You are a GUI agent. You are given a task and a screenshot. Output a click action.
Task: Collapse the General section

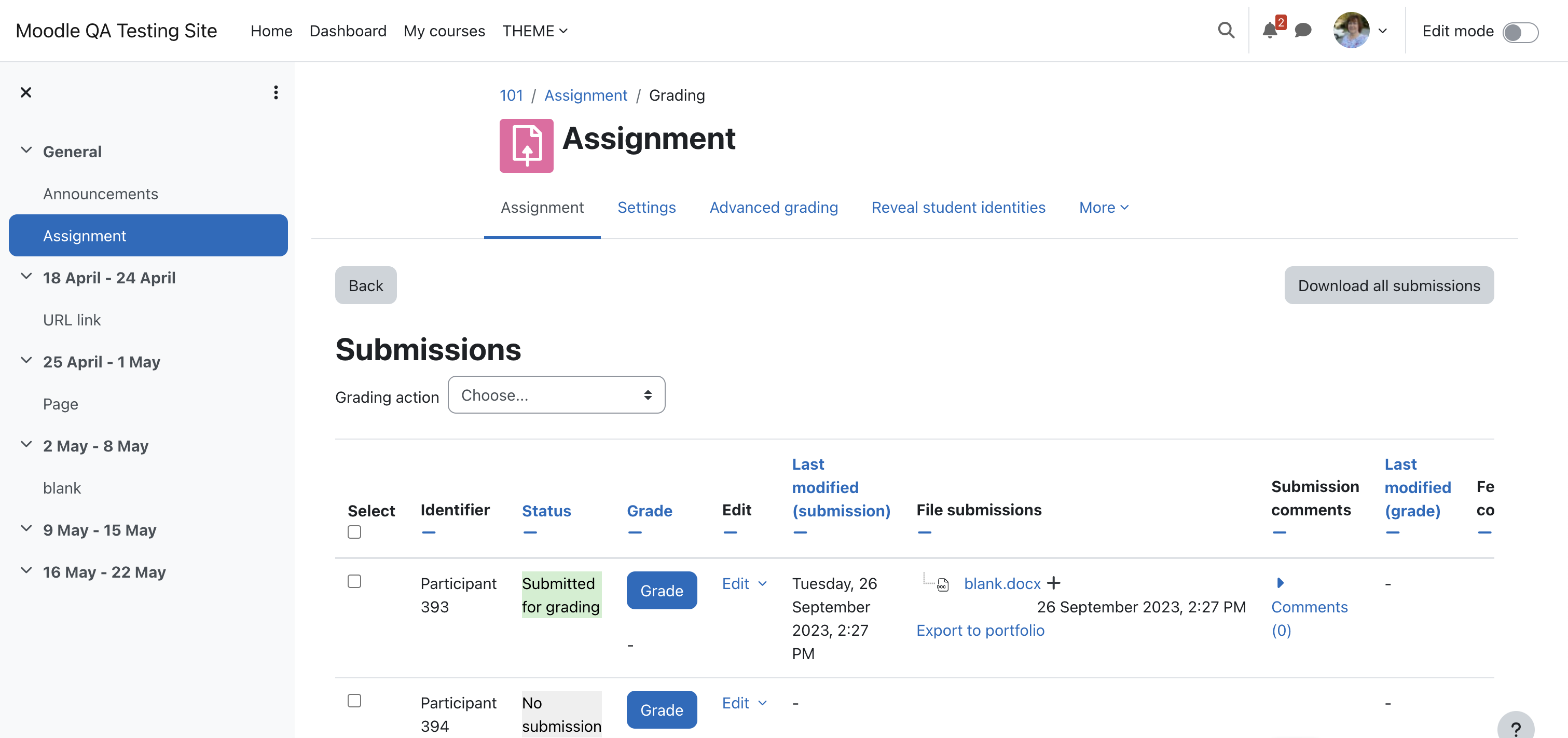pos(26,151)
